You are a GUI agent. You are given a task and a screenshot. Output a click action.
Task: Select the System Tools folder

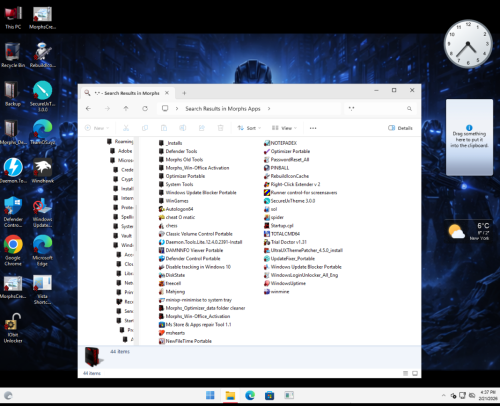[176, 184]
